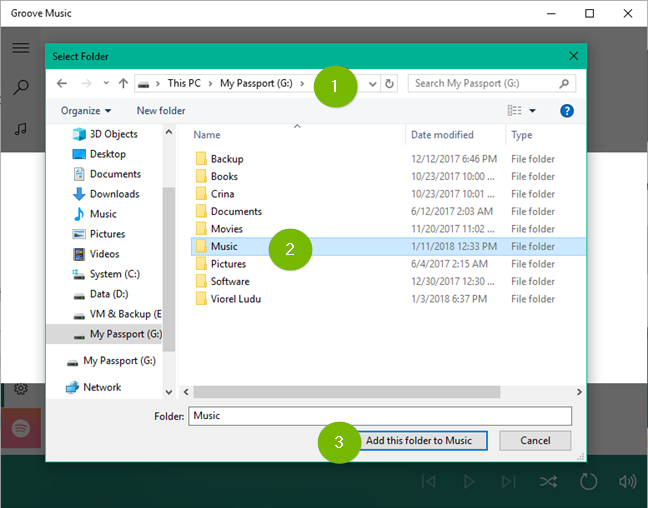Select VM & Backup drive in navigation pane

coord(117,314)
